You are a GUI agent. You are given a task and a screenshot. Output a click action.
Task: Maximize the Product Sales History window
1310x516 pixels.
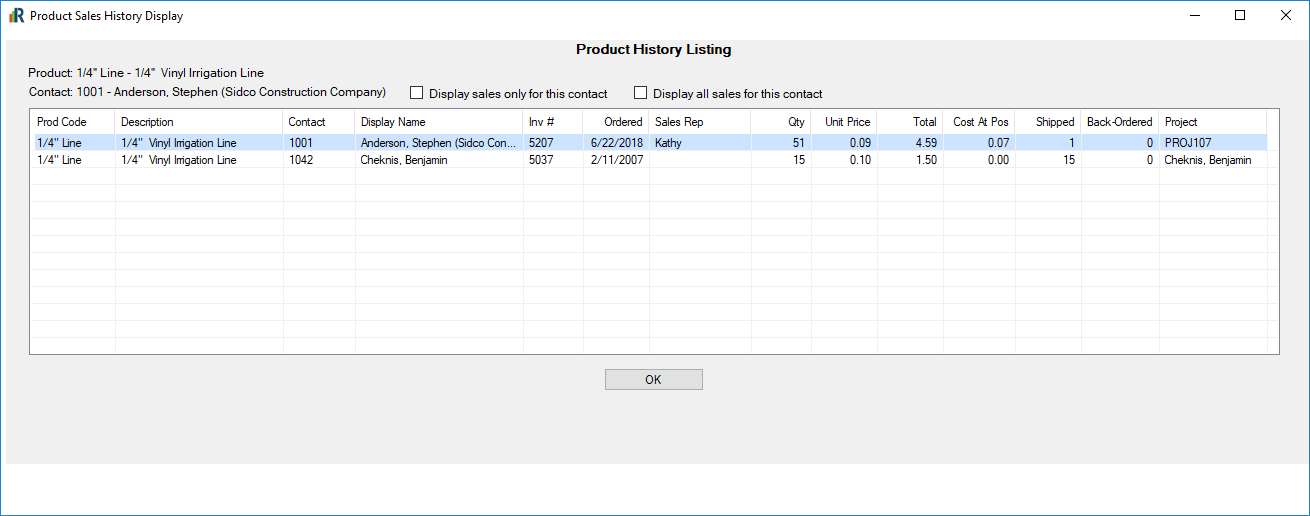[x=1240, y=16]
